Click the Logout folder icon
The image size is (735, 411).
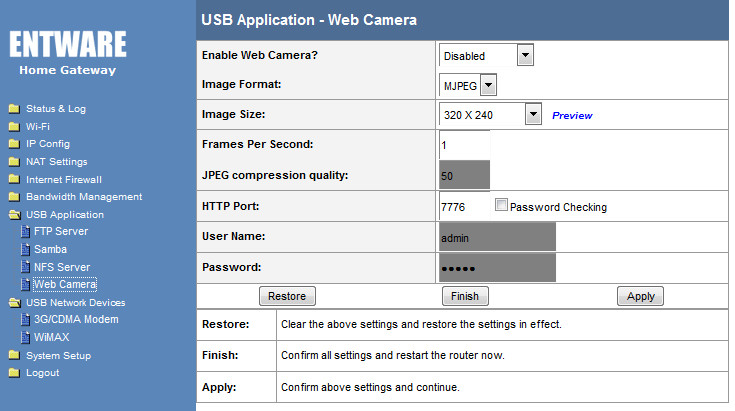coord(14,373)
